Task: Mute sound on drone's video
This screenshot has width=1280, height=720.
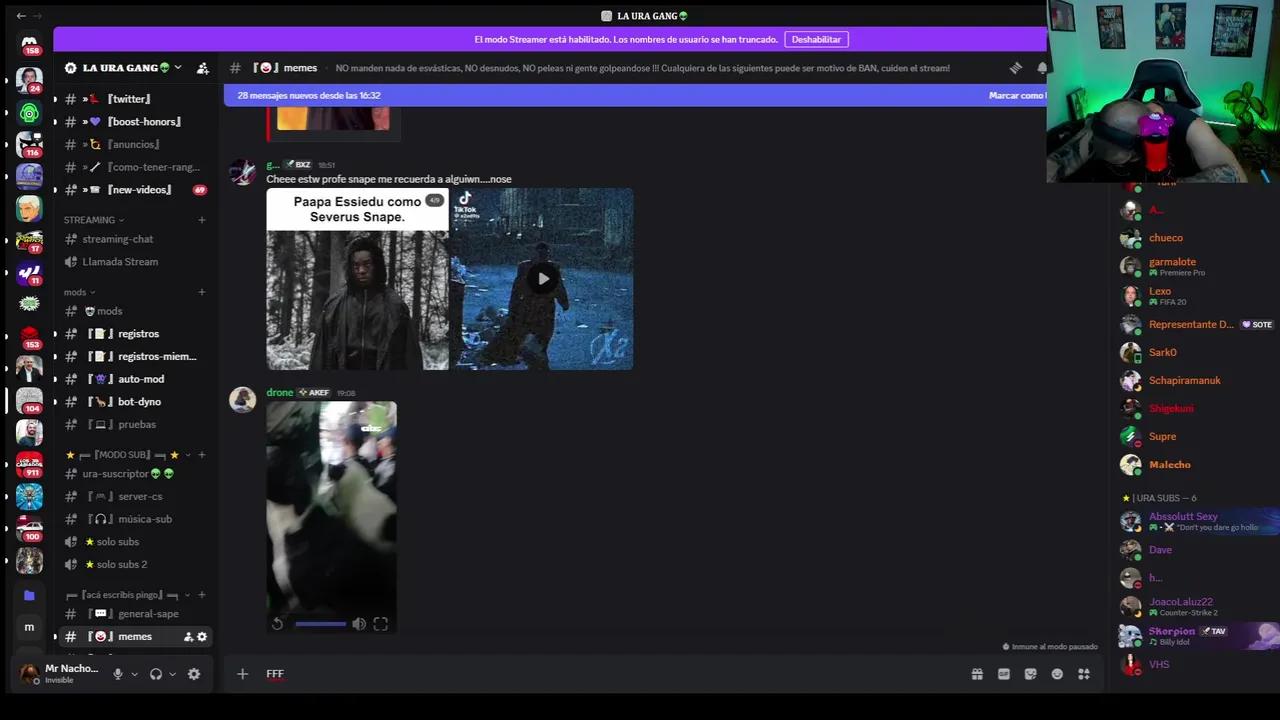Action: point(359,624)
